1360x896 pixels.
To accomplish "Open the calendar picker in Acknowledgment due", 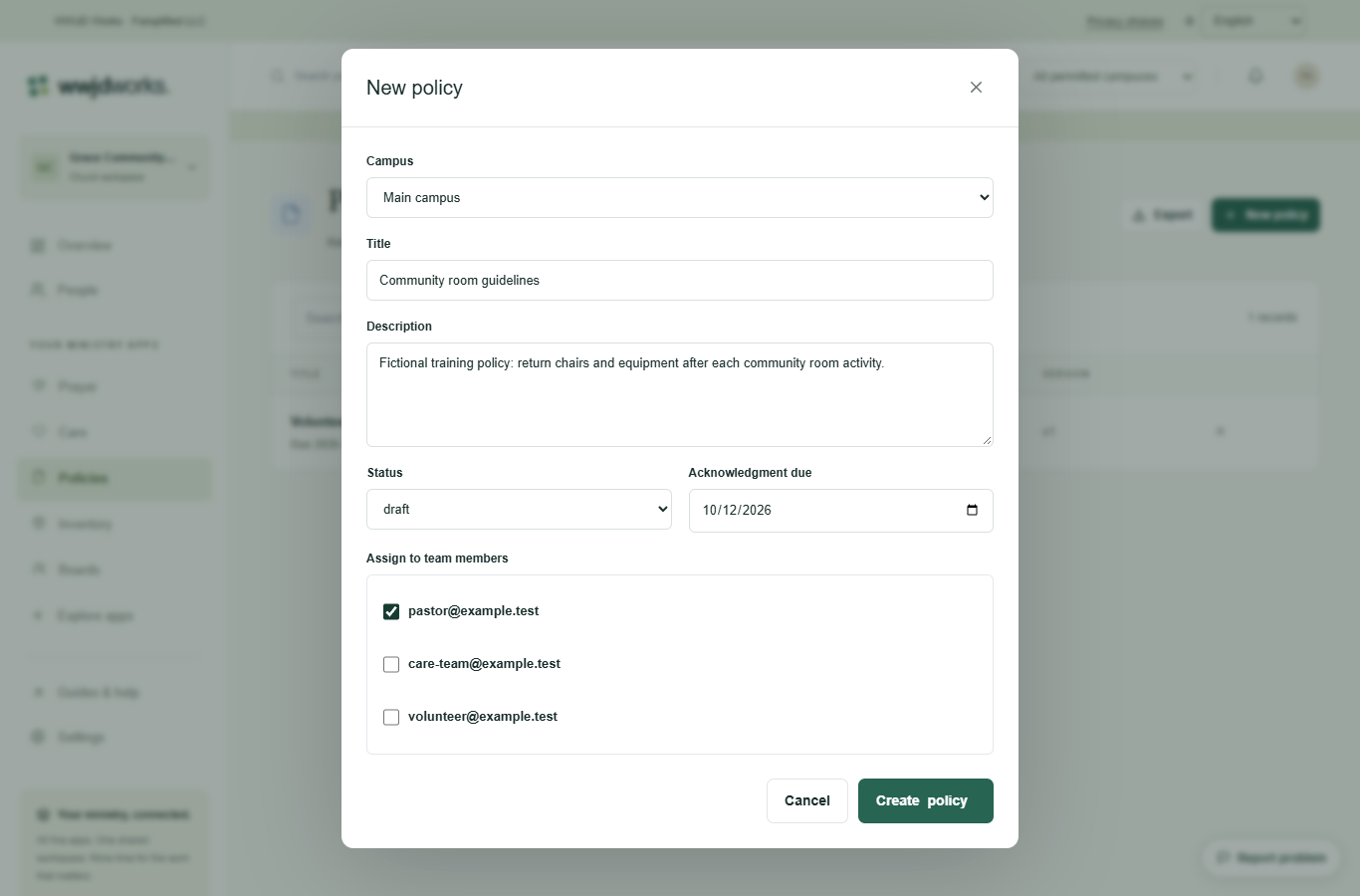I will 972,510.
